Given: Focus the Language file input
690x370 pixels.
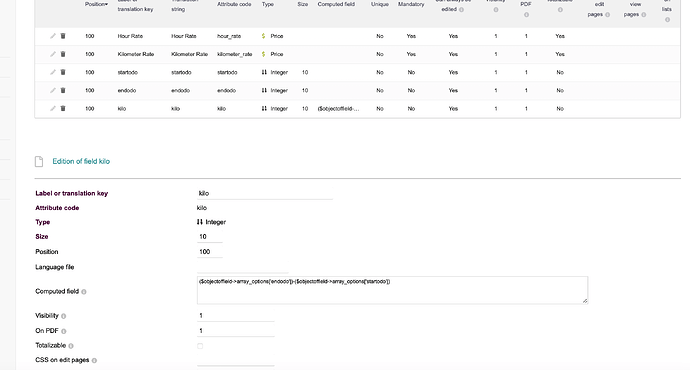Looking at the screenshot, I should pyautogui.click(x=243, y=267).
